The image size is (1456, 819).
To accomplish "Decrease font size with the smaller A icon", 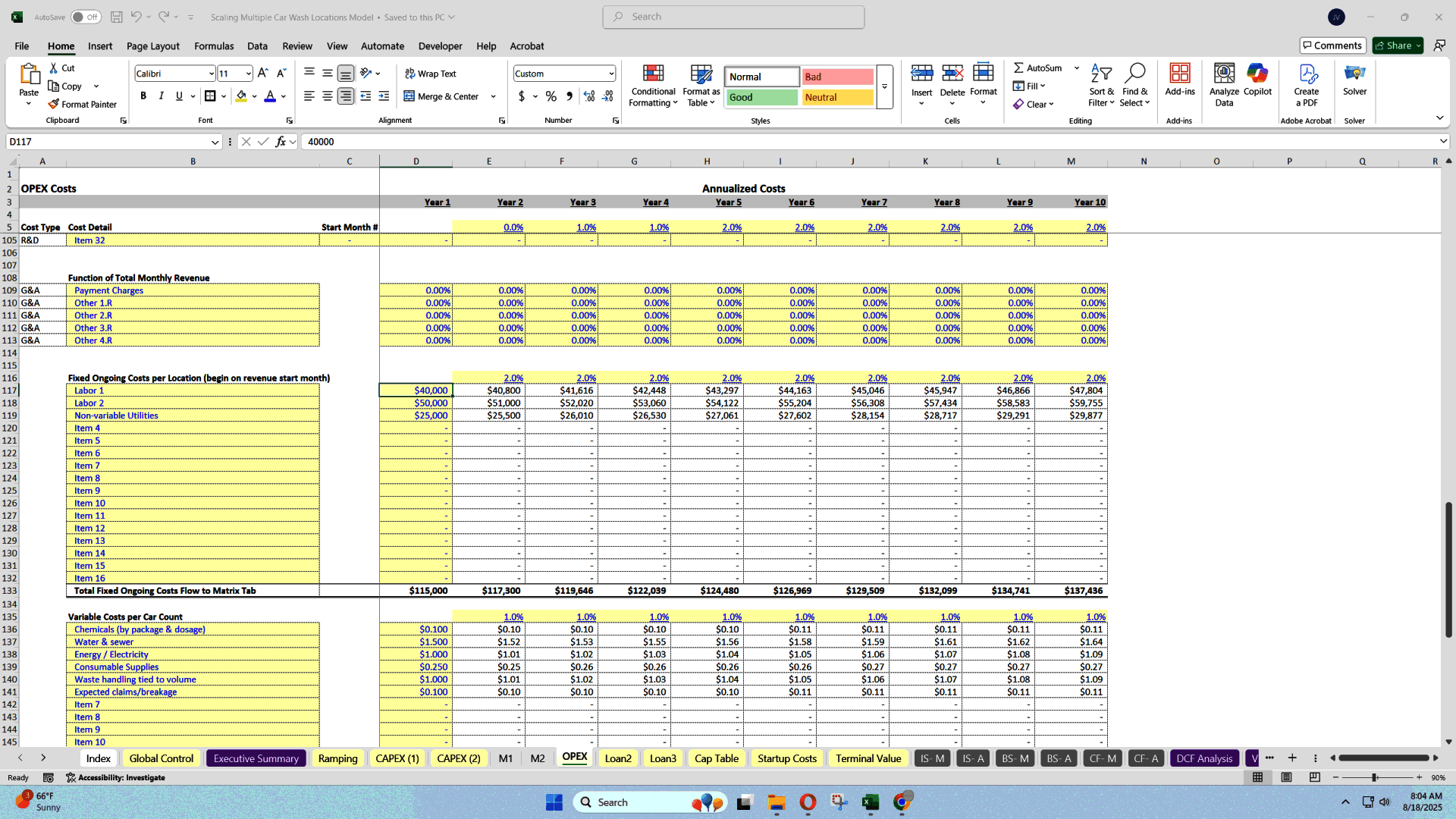I will [x=281, y=74].
